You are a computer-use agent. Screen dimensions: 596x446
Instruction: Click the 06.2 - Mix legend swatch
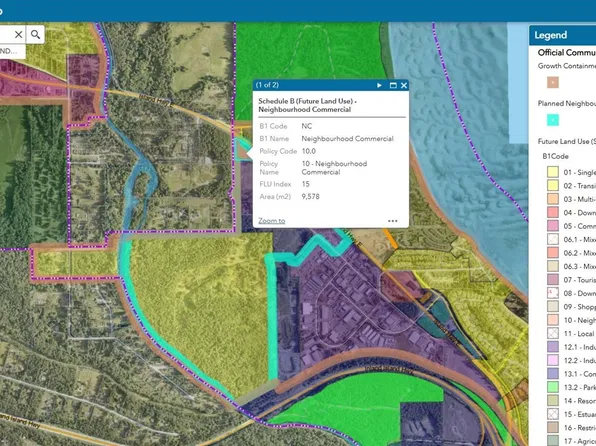point(553,252)
